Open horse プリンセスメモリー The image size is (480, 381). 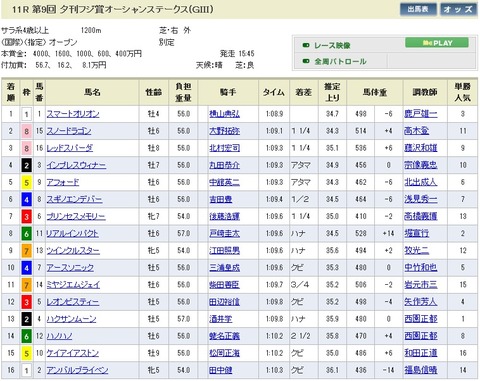click(x=76, y=217)
